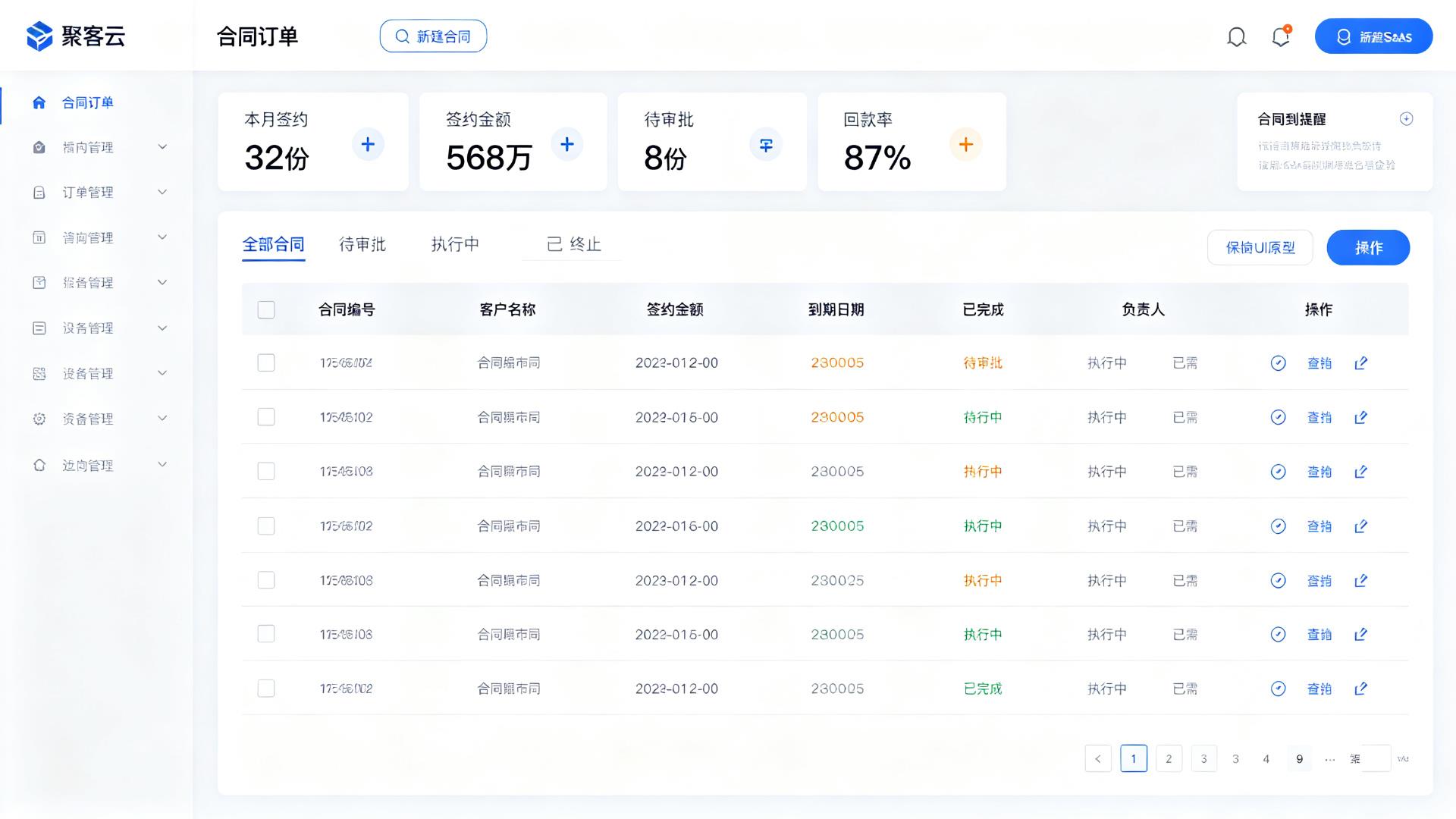
Task: Go to page 9 in pagination
Action: click(1300, 758)
